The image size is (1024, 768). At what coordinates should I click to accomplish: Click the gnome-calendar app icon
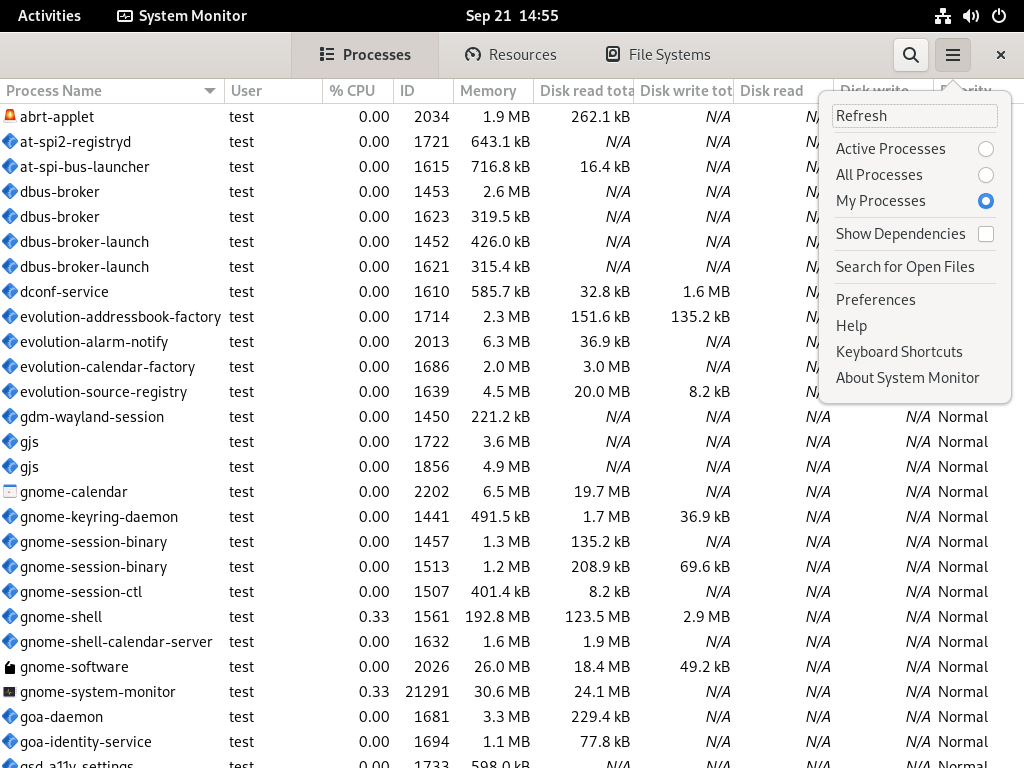pyautogui.click(x=10, y=492)
